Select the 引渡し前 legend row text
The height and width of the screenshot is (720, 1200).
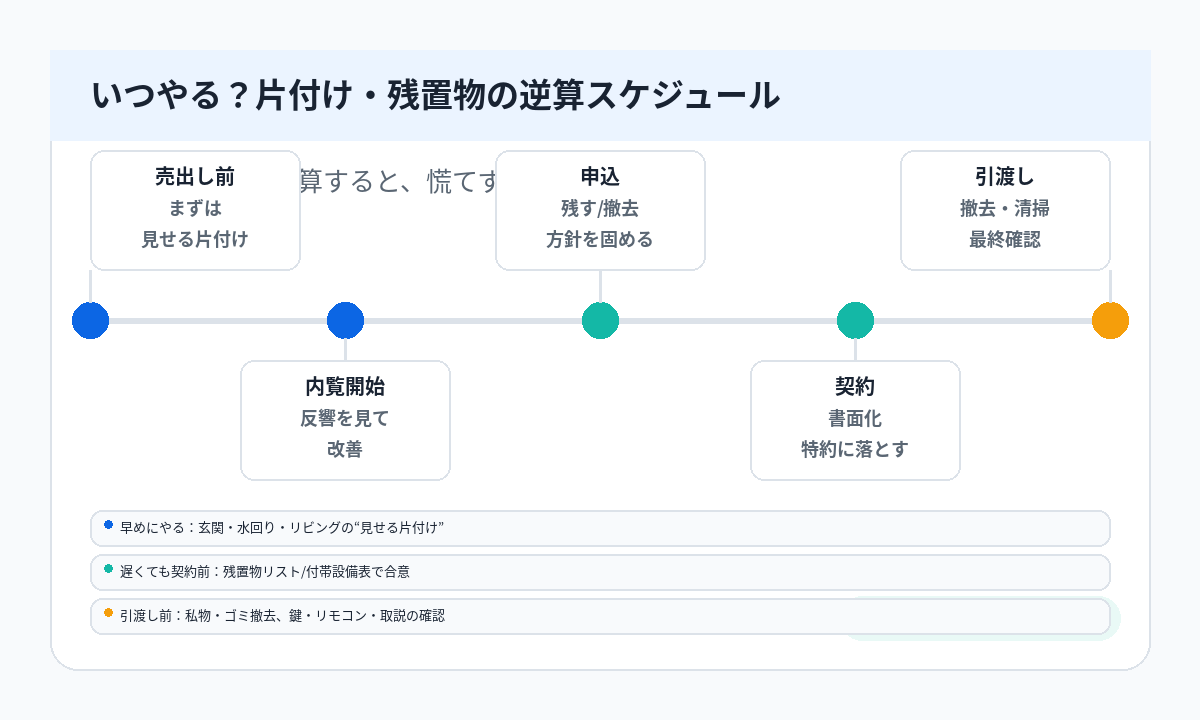[x=282, y=616]
